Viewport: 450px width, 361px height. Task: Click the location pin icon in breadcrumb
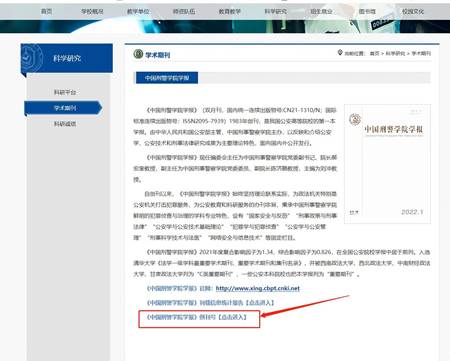pos(340,53)
